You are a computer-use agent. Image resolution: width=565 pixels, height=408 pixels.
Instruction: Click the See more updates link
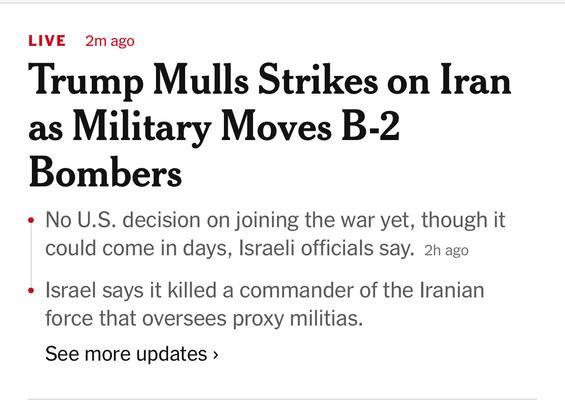[132, 354]
